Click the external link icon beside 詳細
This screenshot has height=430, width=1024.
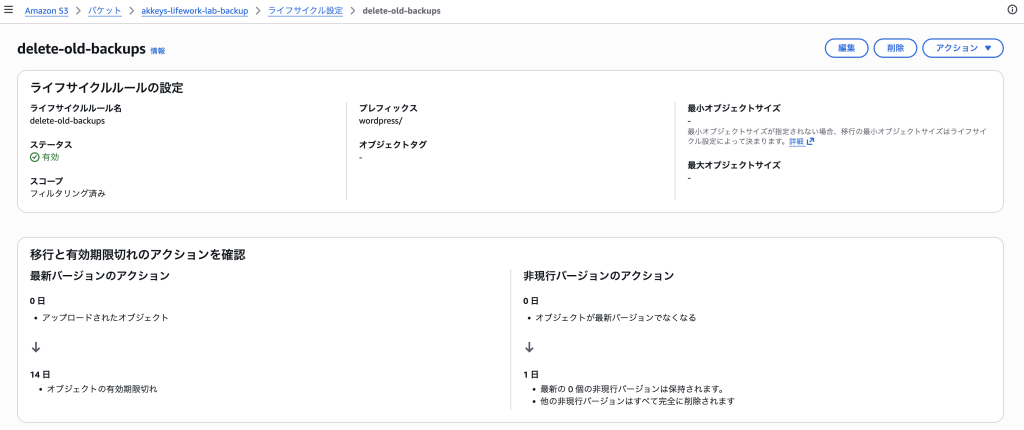point(810,142)
